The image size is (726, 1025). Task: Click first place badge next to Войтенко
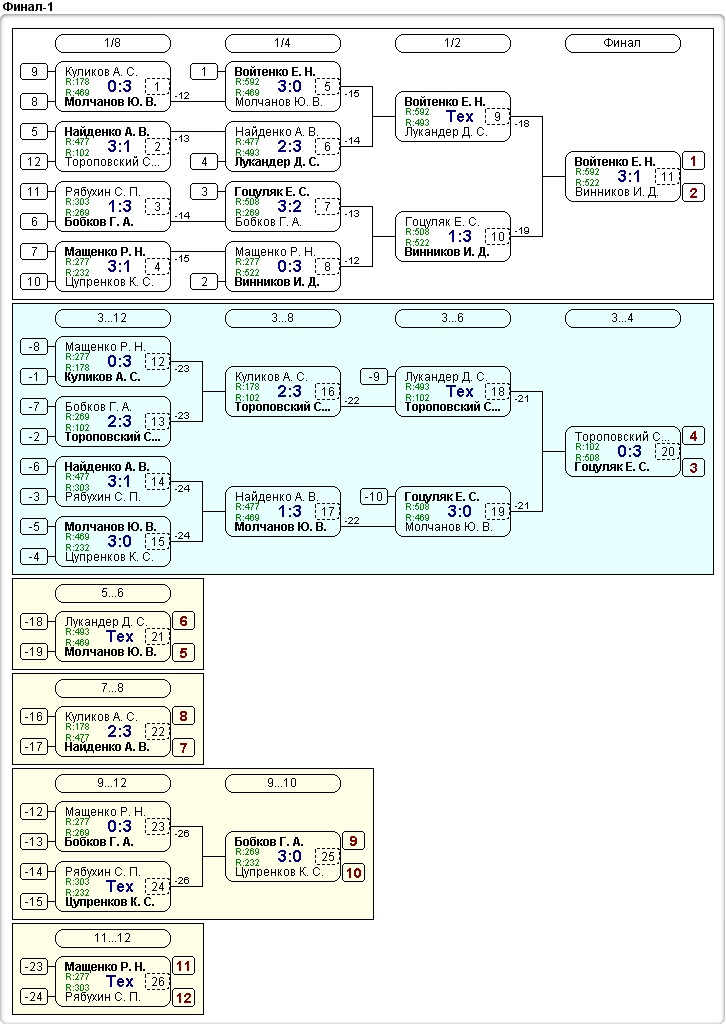pos(693,160)
